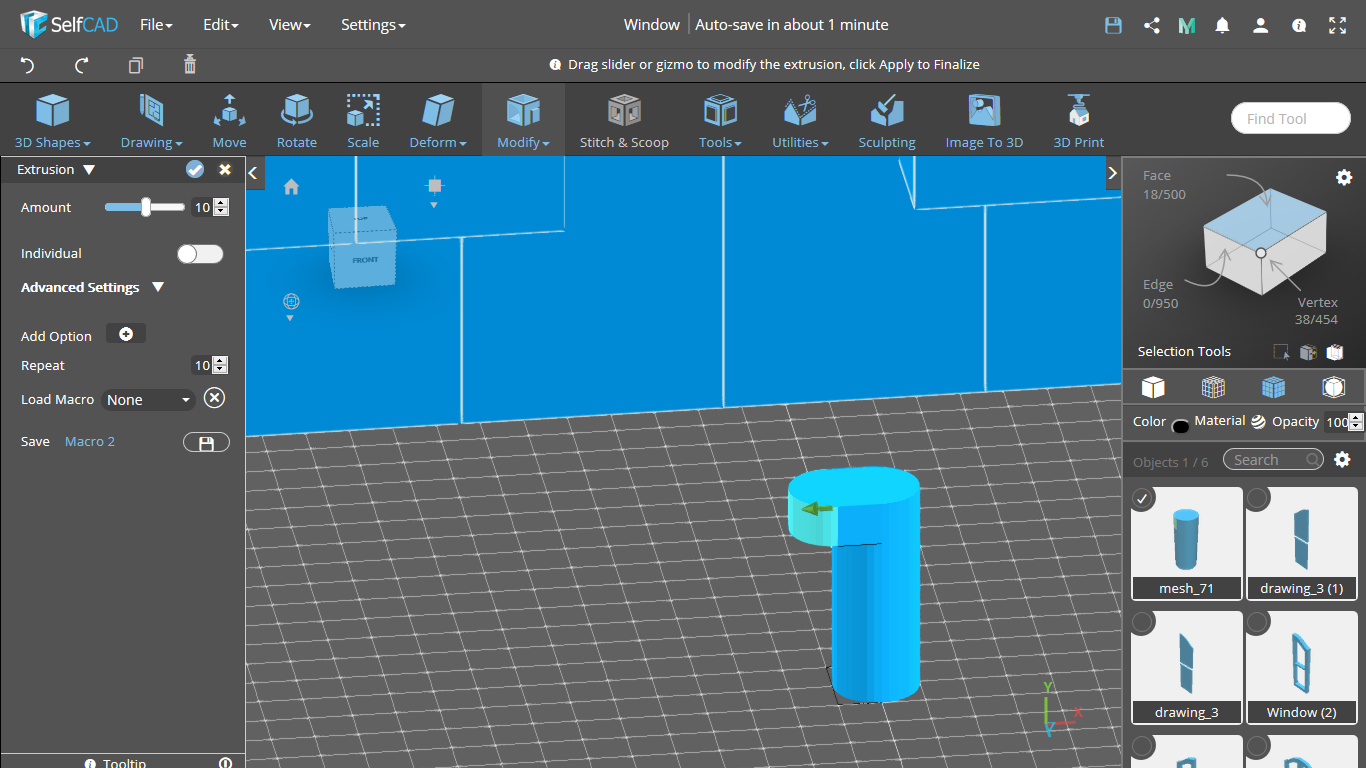Screen dimensions: 1366x768
Task: Select the Stitch & Scoop tool
Action: tap(624, 120)
